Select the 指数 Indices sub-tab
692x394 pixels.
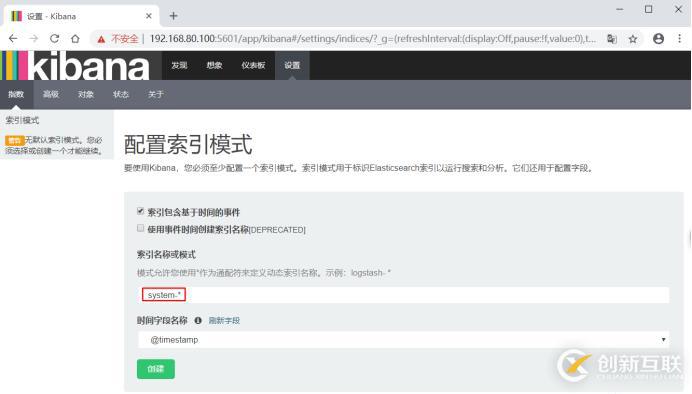pyautogui.click(x=16, y=94)
